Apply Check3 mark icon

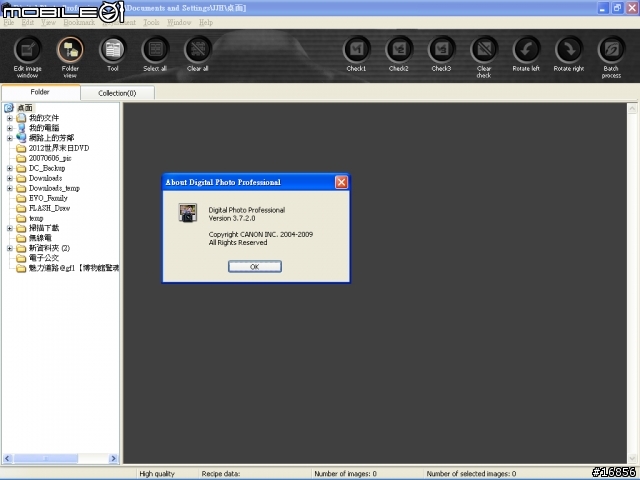click(442, 50)
